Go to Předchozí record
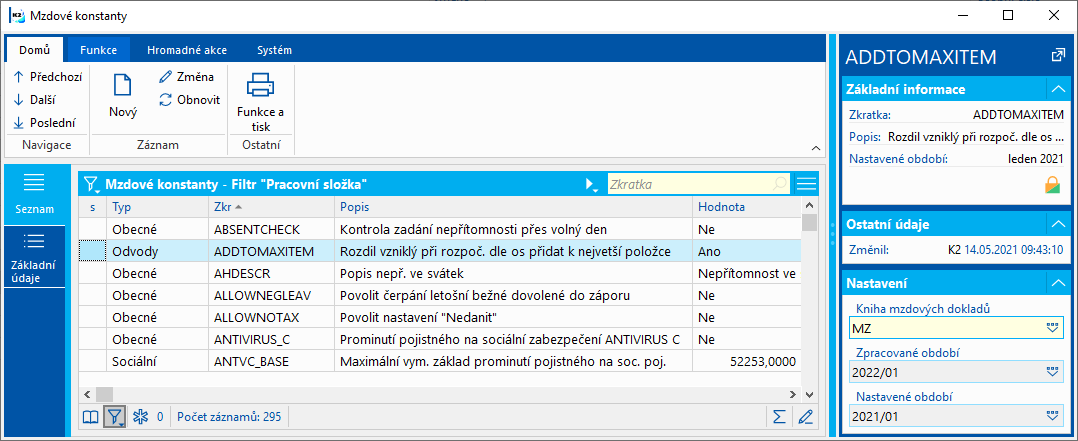This screenshot has height=441, width=1078. [49, 76]
